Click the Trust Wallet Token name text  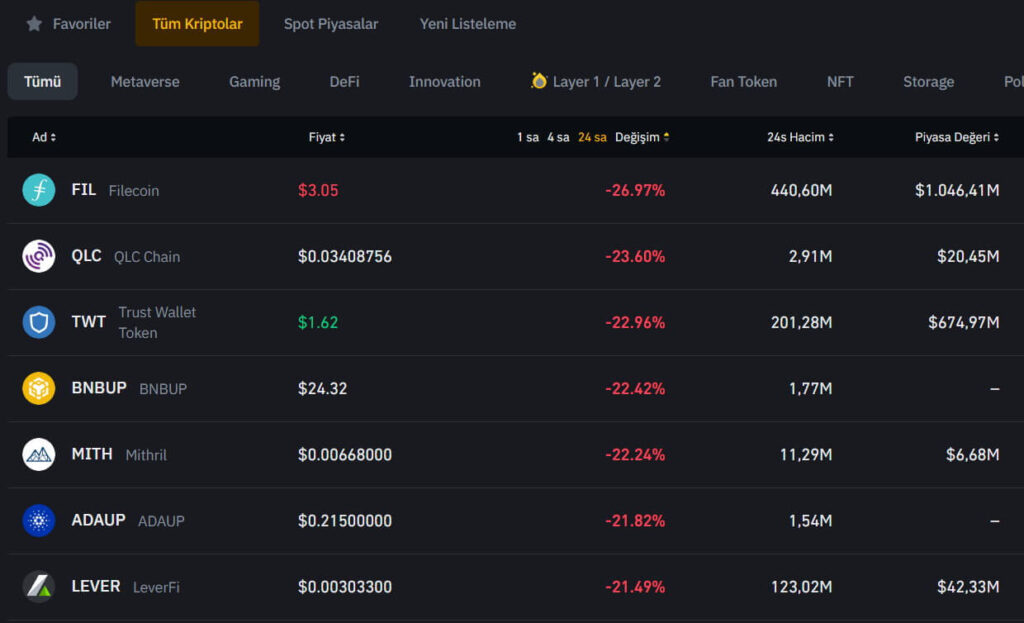coord(157,323)
